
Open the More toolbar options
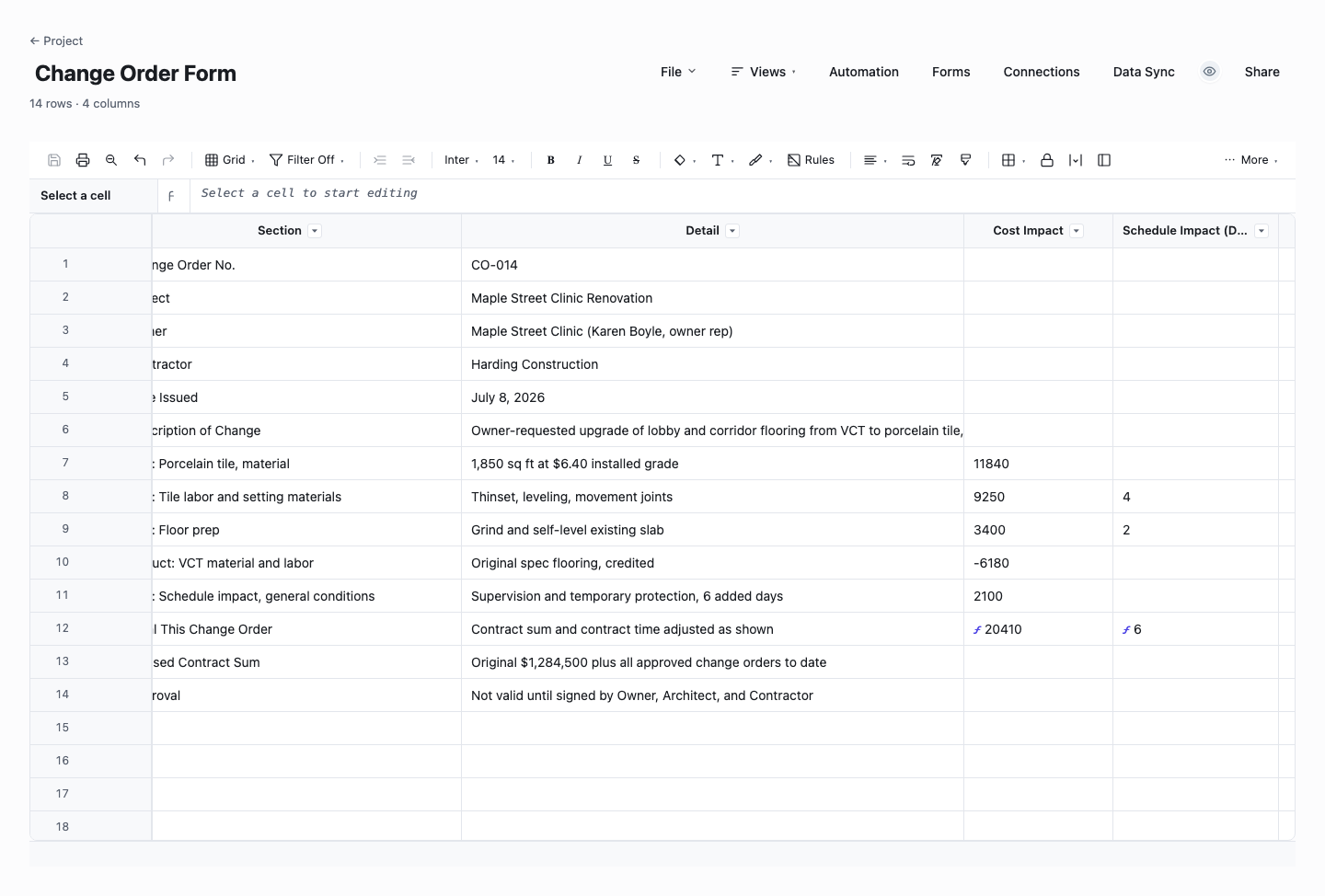(1251, 160)
